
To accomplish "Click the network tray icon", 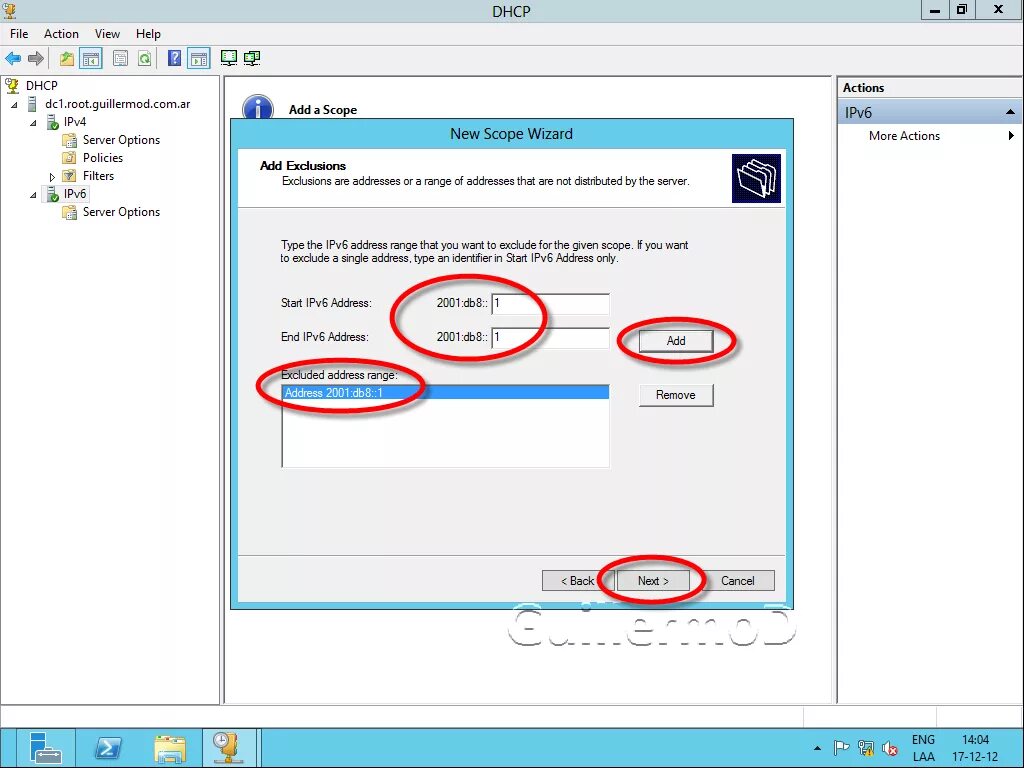I will (866, 748).
